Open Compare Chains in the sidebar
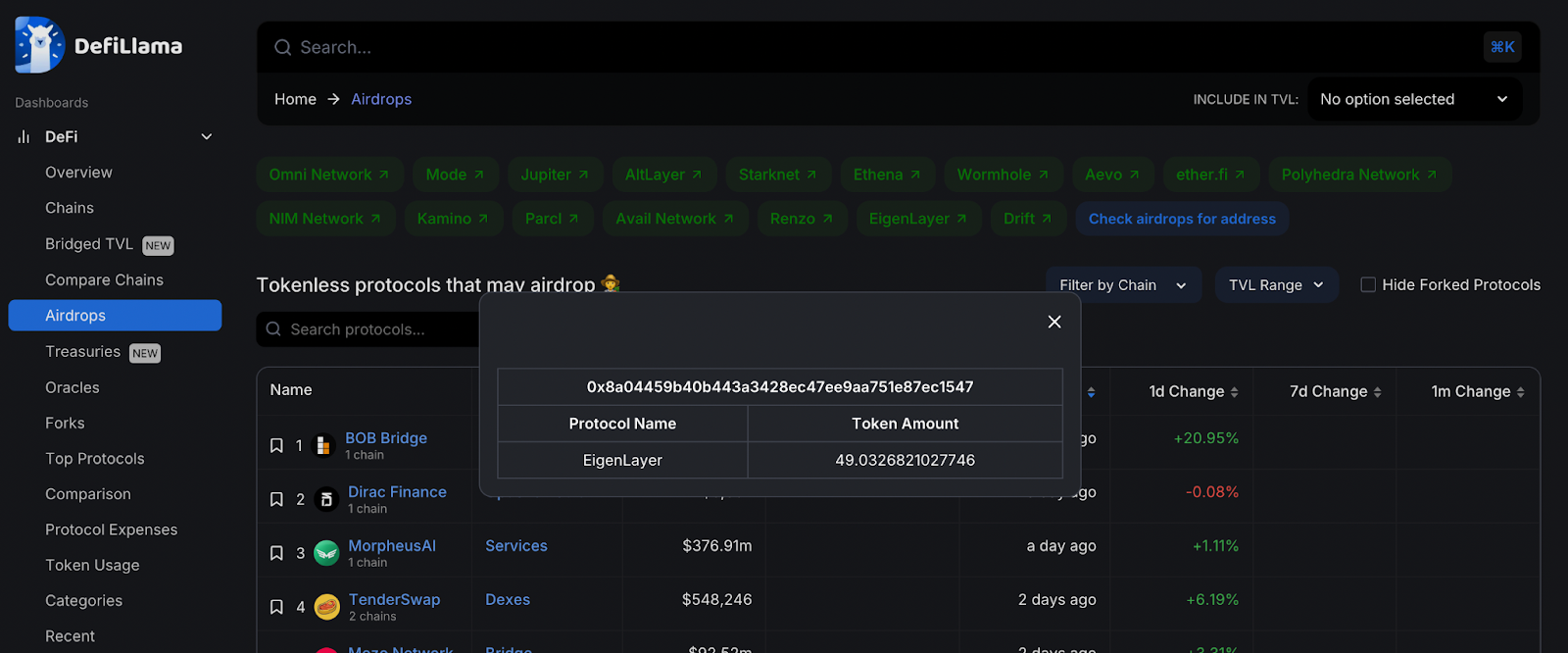1568x653 pixels. pos(104,280)
